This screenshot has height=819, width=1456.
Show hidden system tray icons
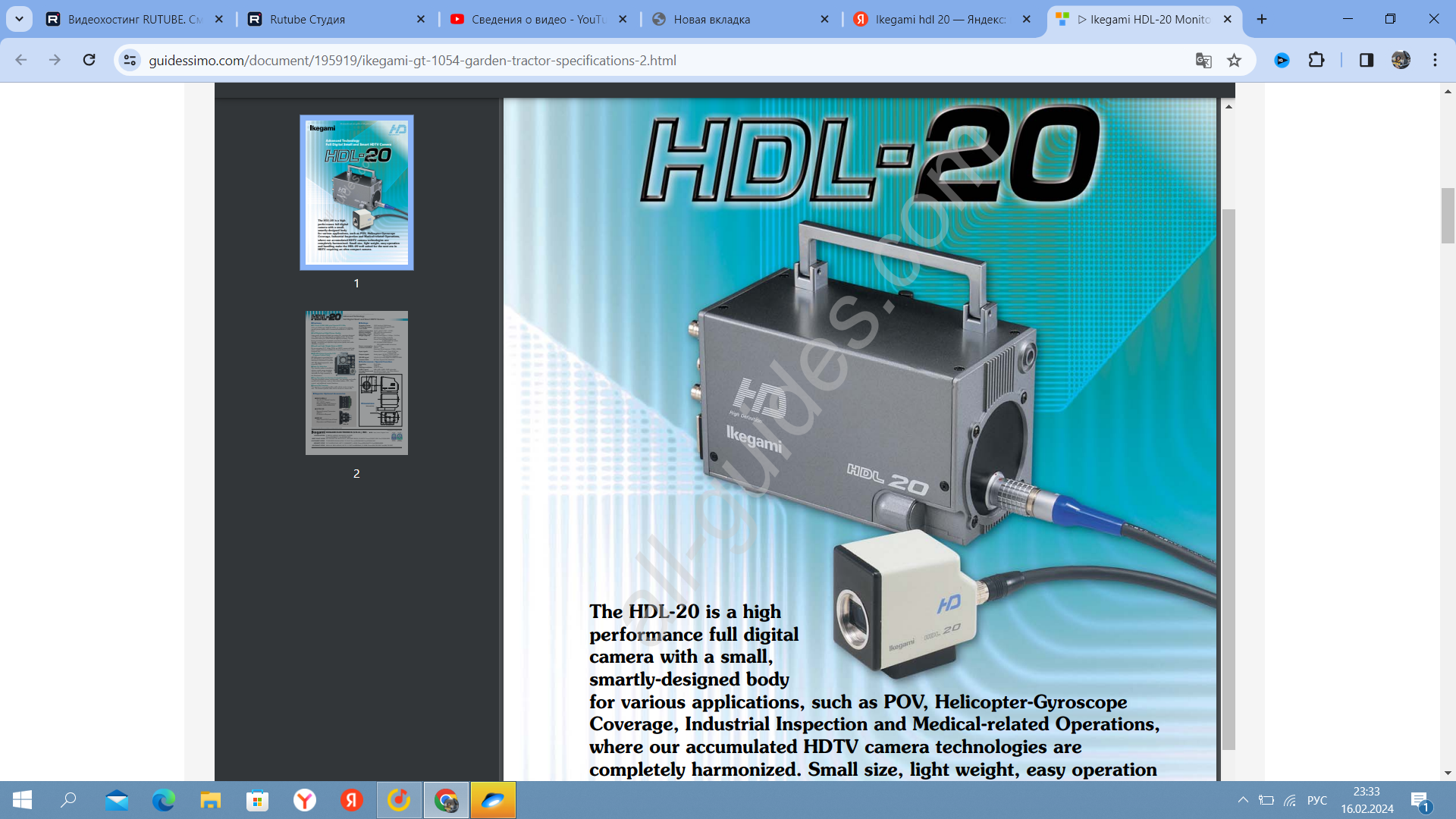pos(1243,800)
